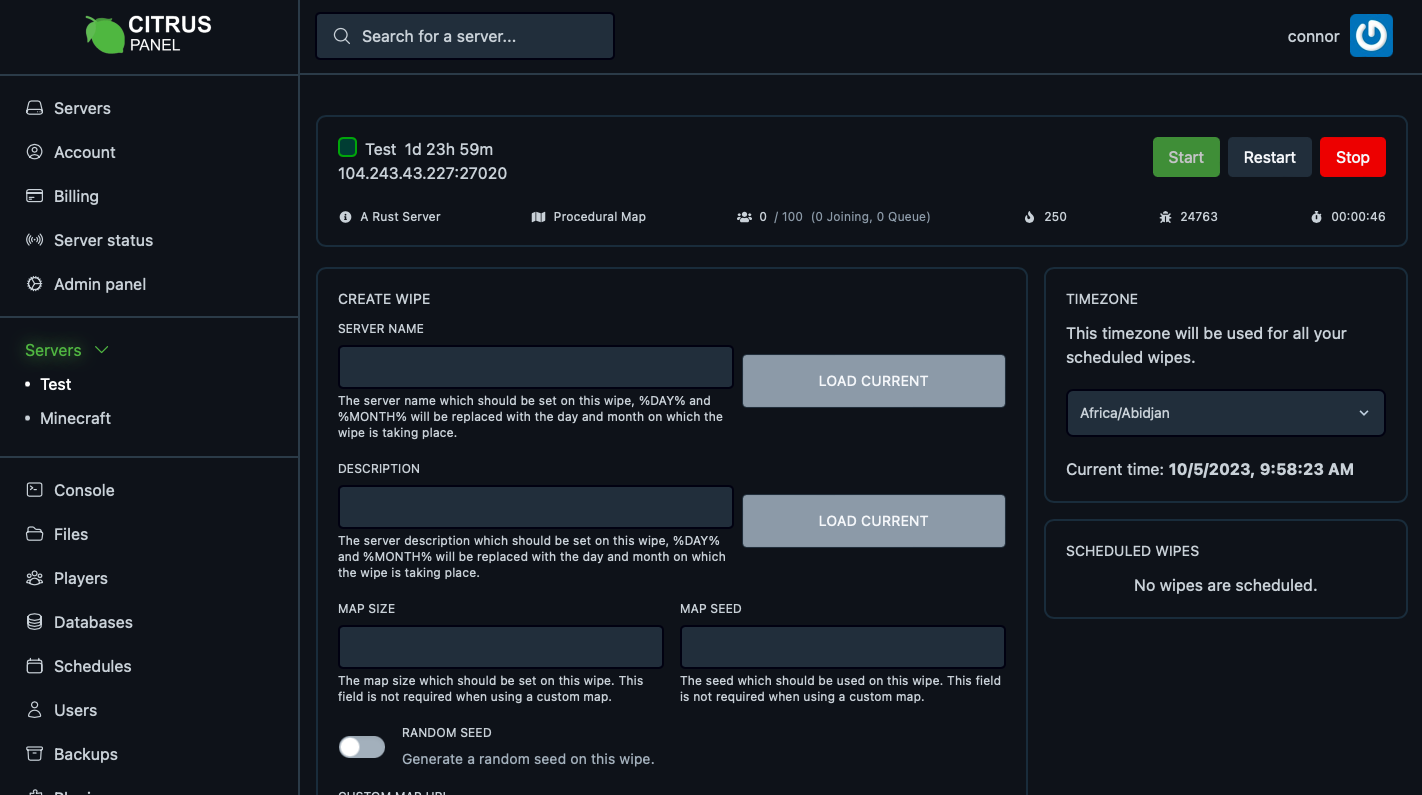Click the Files folder icon in sidebar
The width and height of the screenshot is (1422, 795).
[35, 534]
